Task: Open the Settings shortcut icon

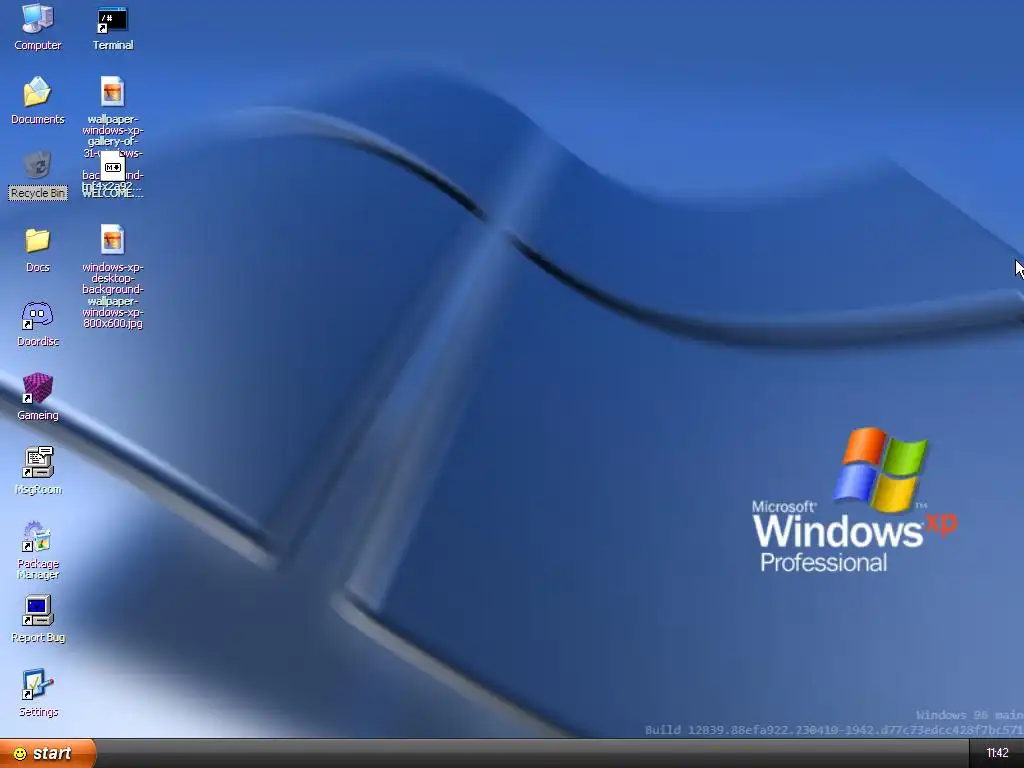Action: pyautogui.click(x=37, y=692)
